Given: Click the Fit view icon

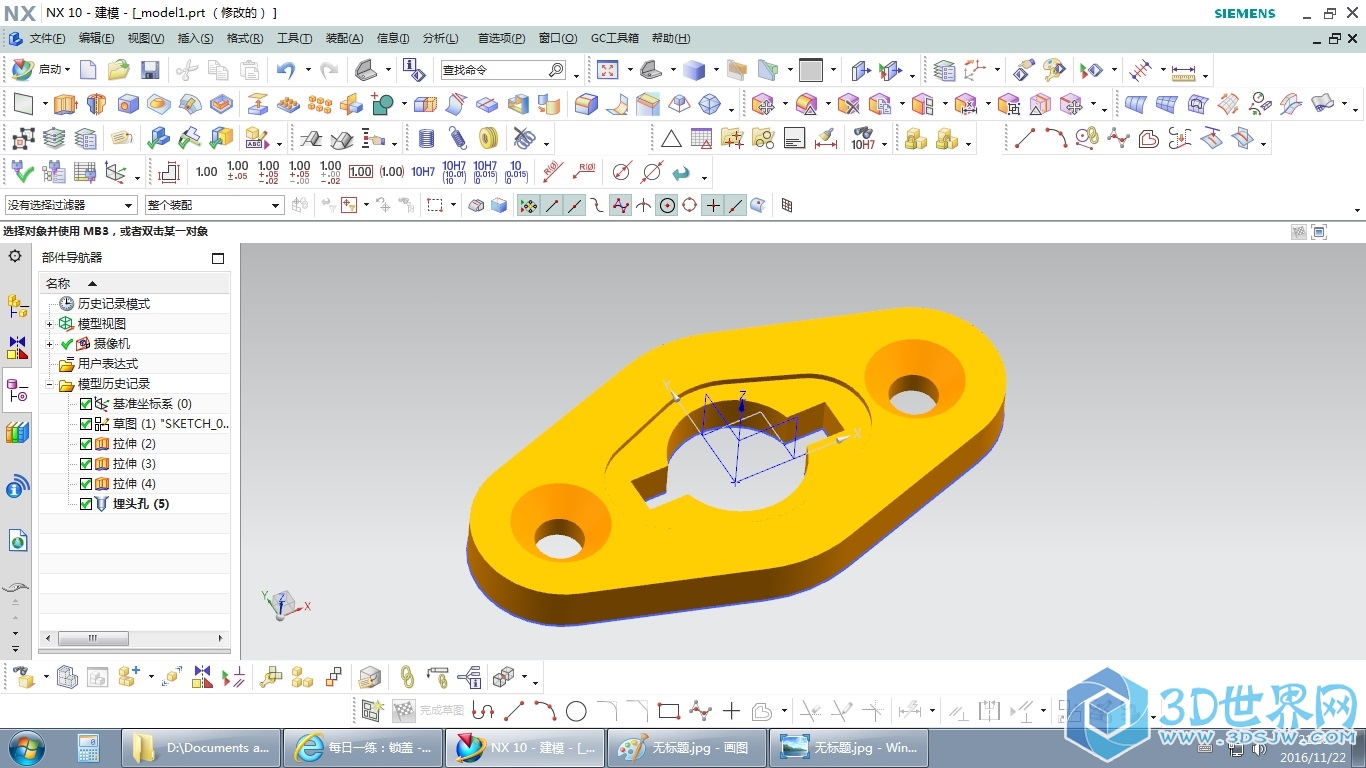Looking at the screenshot, I should pyautogui.click(x=607, y=70).
